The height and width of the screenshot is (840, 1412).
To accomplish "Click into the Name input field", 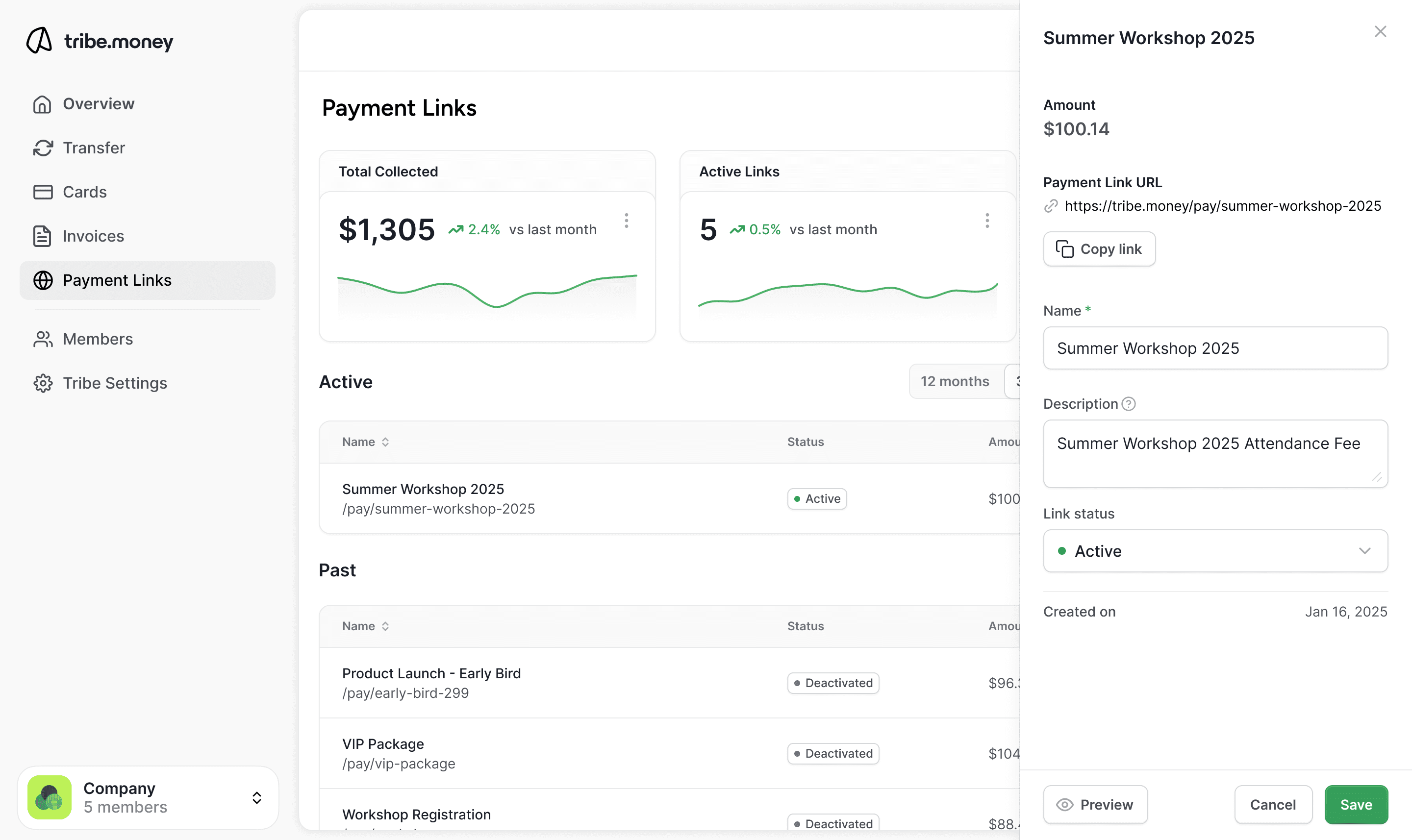I will (x=1215, y=348).
